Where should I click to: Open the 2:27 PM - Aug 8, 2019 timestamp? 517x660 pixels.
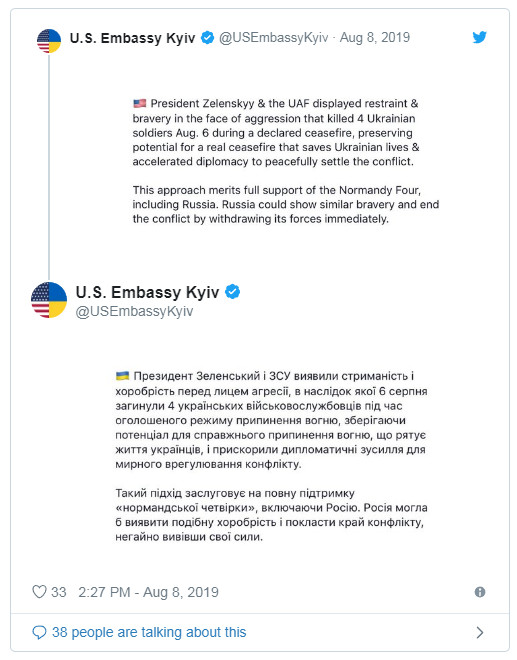click(148, 592)
